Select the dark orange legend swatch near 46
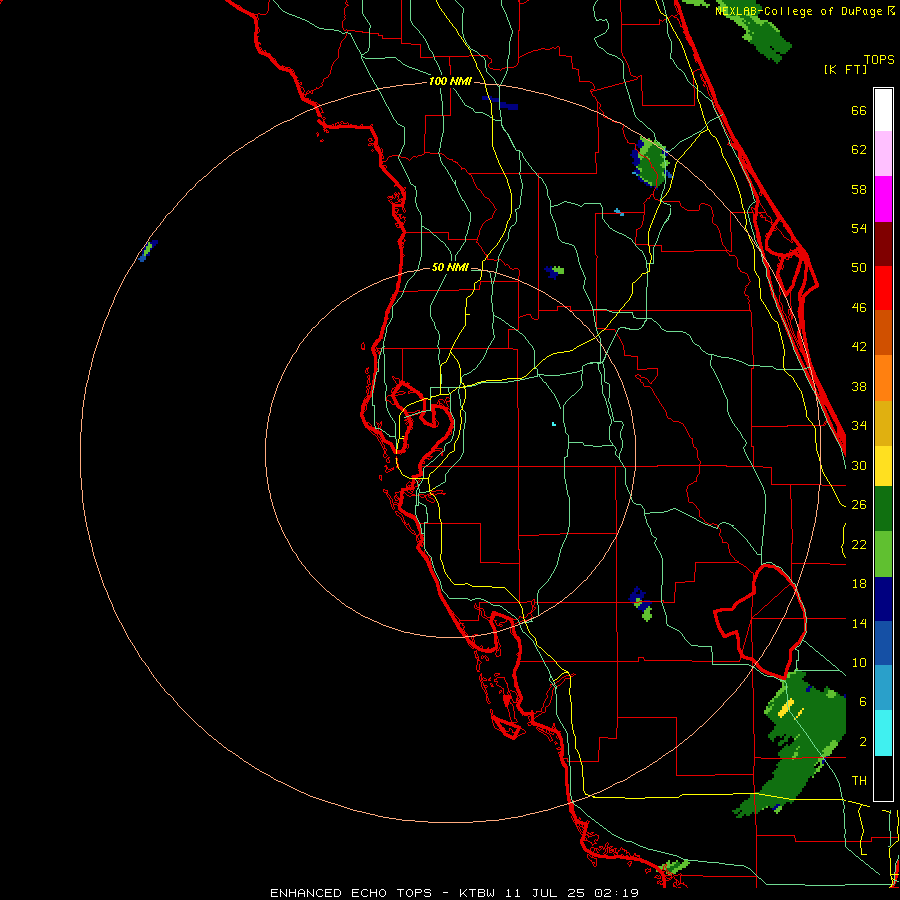 point(883,332)
